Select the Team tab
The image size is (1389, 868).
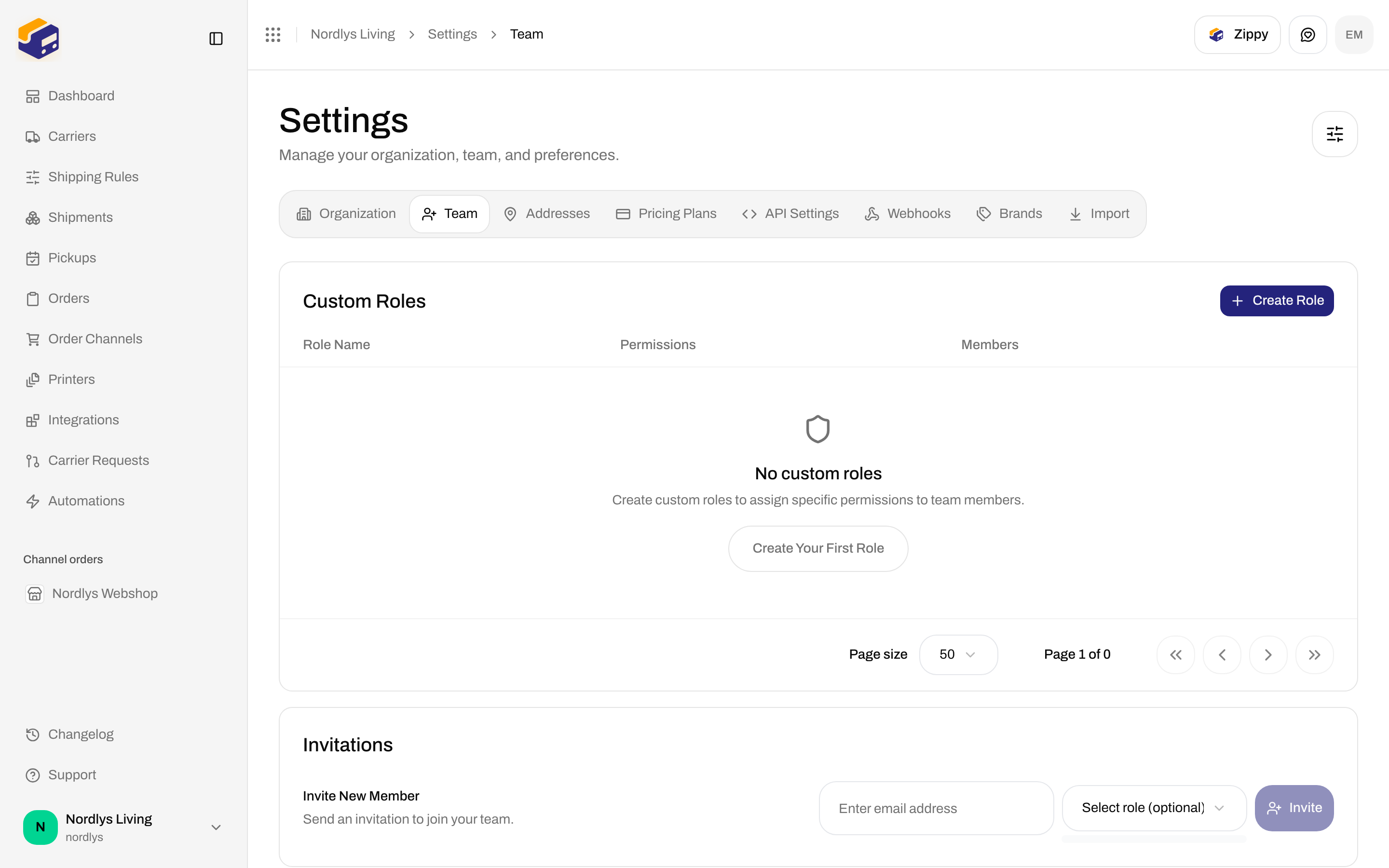(449, 214)
